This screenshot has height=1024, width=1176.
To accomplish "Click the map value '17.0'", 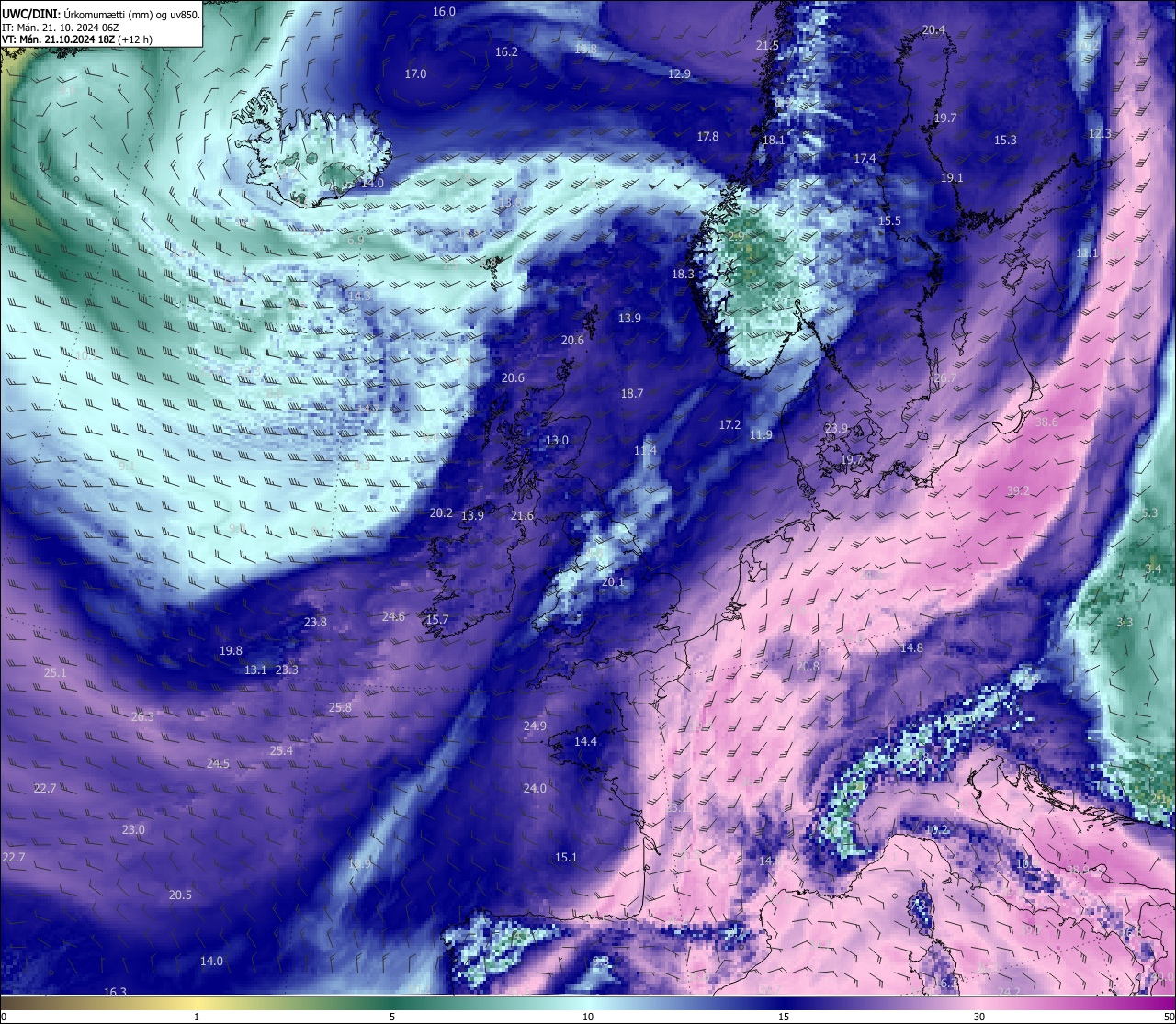I will 415,73.
